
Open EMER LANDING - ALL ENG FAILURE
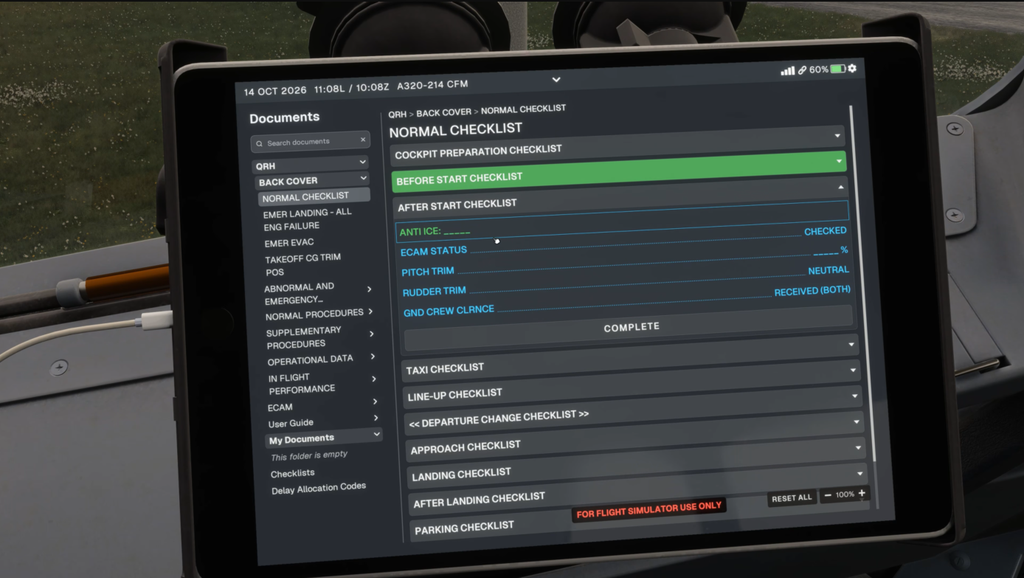click(307, 219)
